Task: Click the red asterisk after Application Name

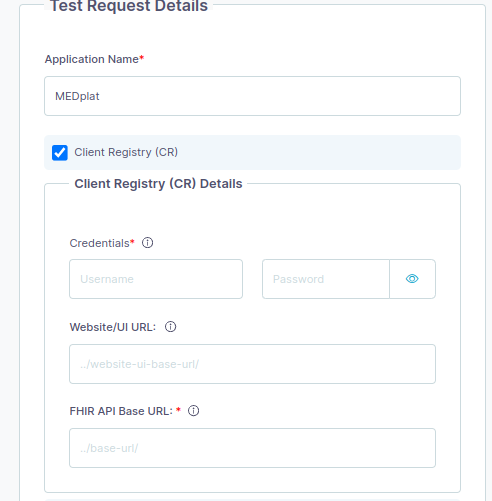Action: point(142,58)
